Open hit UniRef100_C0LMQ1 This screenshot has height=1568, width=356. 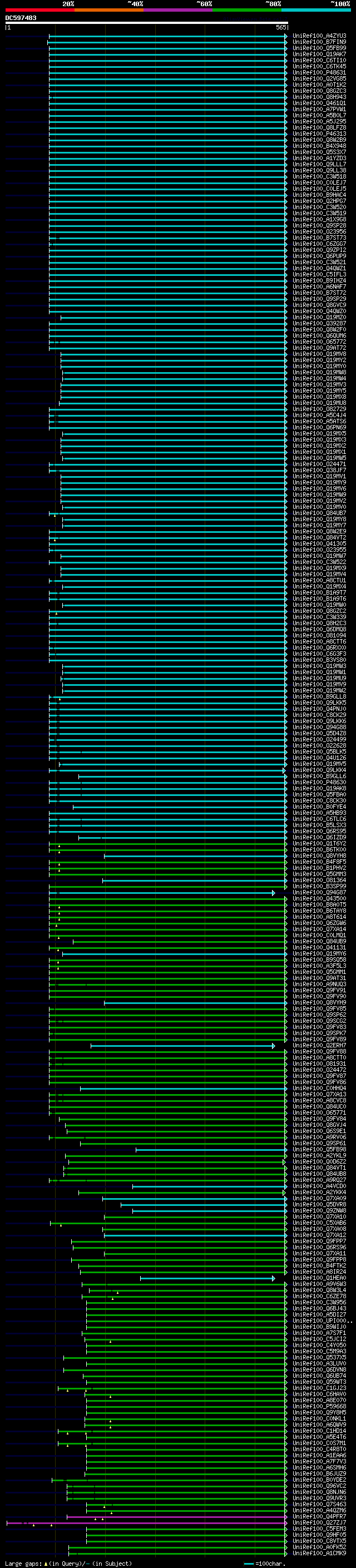click(319, 935)
